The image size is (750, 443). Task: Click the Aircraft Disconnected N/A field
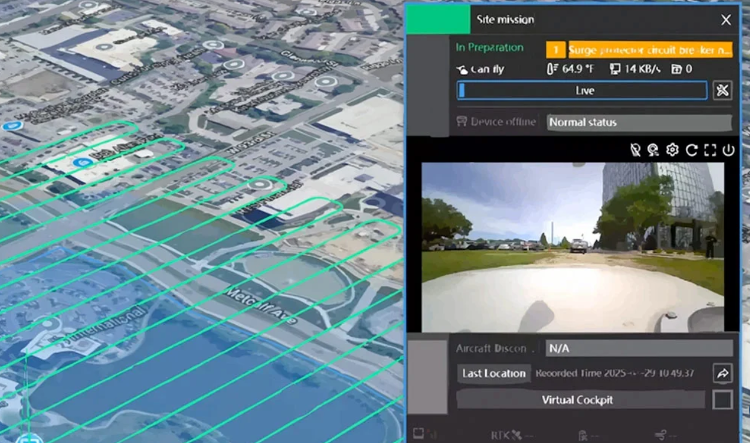tap(639, 348)
